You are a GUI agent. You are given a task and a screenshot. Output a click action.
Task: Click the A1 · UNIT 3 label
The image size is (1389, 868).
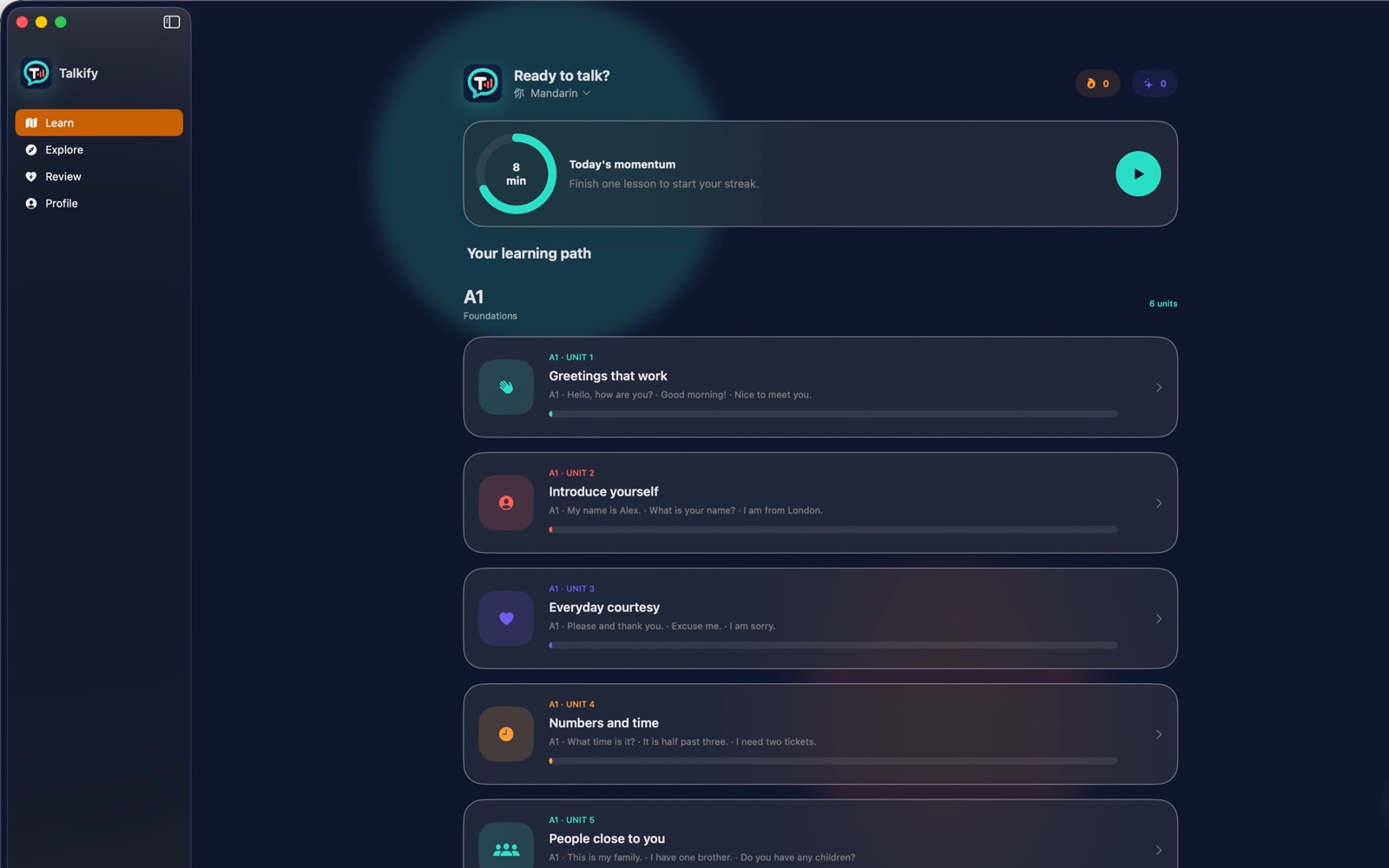click(x=571, y=589)
